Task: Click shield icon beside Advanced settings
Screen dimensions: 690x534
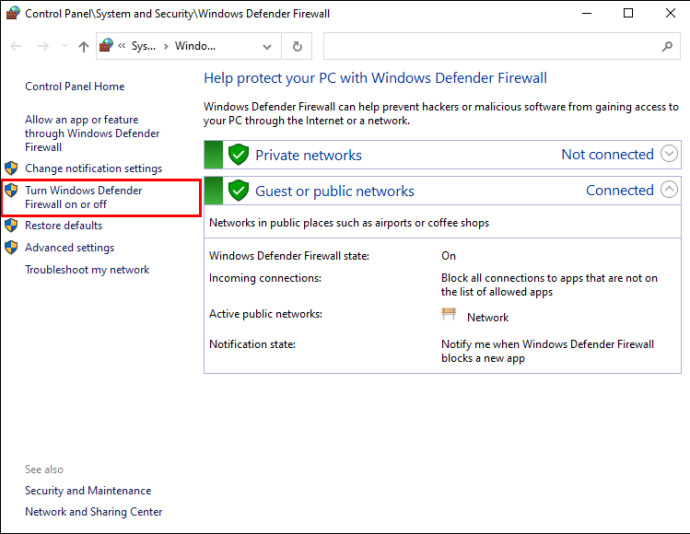Action: pyautogui.click(x=11, y=247)
